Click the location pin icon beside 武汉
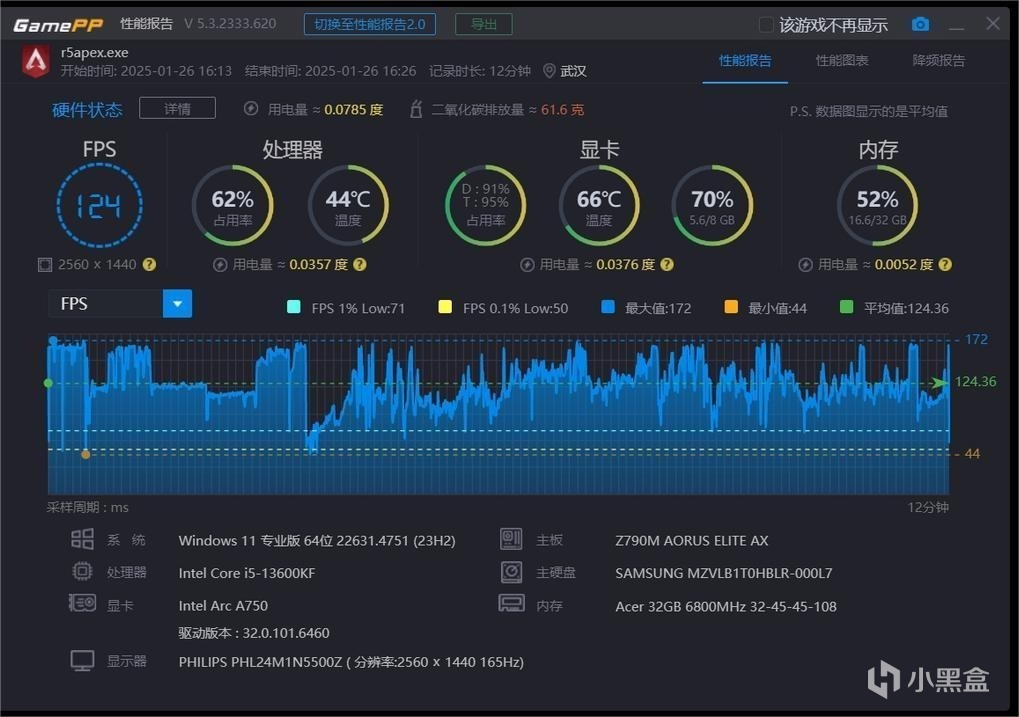The width and height of the screenshot is (1019, 717). pyautogui.click(x=549, y=71)
